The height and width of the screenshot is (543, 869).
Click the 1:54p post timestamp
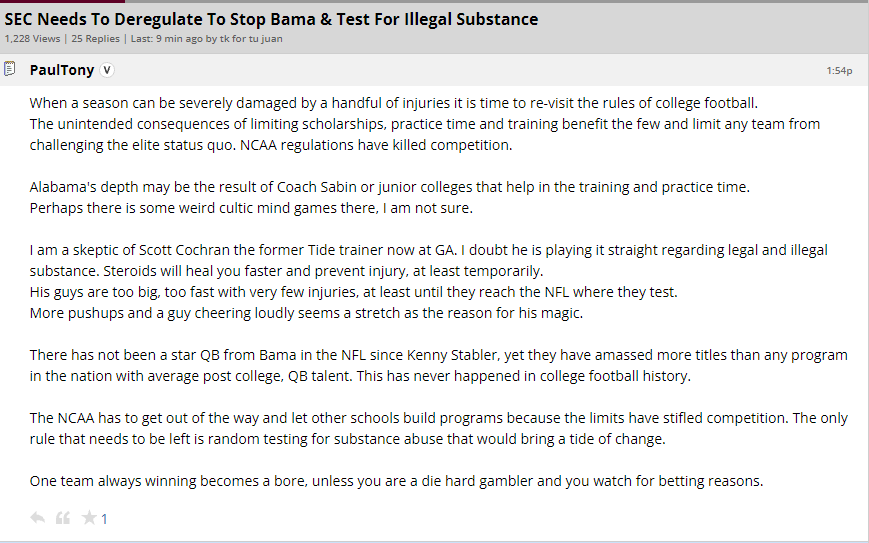pos(838,71)
